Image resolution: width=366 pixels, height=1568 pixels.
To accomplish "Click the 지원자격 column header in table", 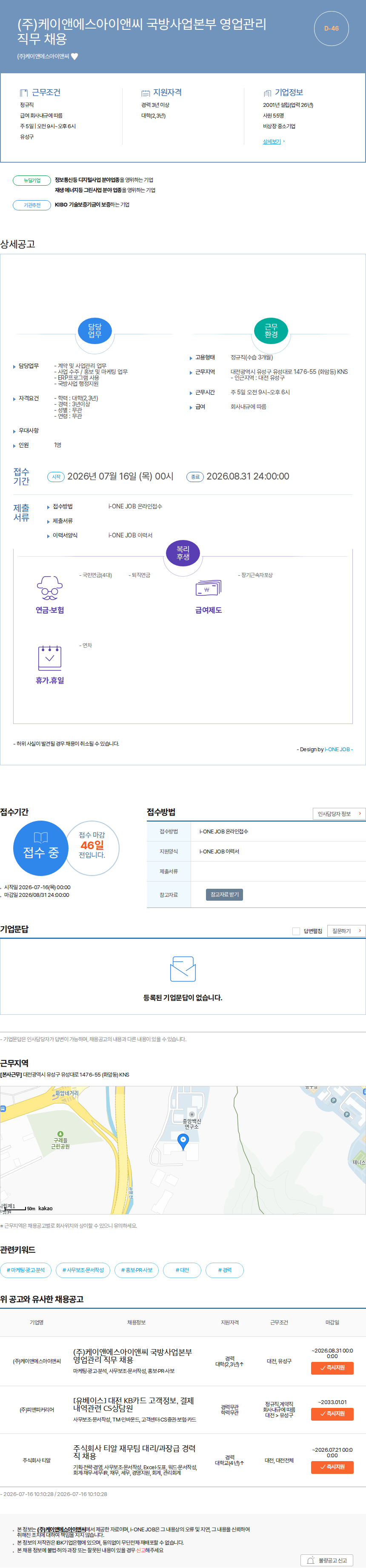I will pos(230,1323).
